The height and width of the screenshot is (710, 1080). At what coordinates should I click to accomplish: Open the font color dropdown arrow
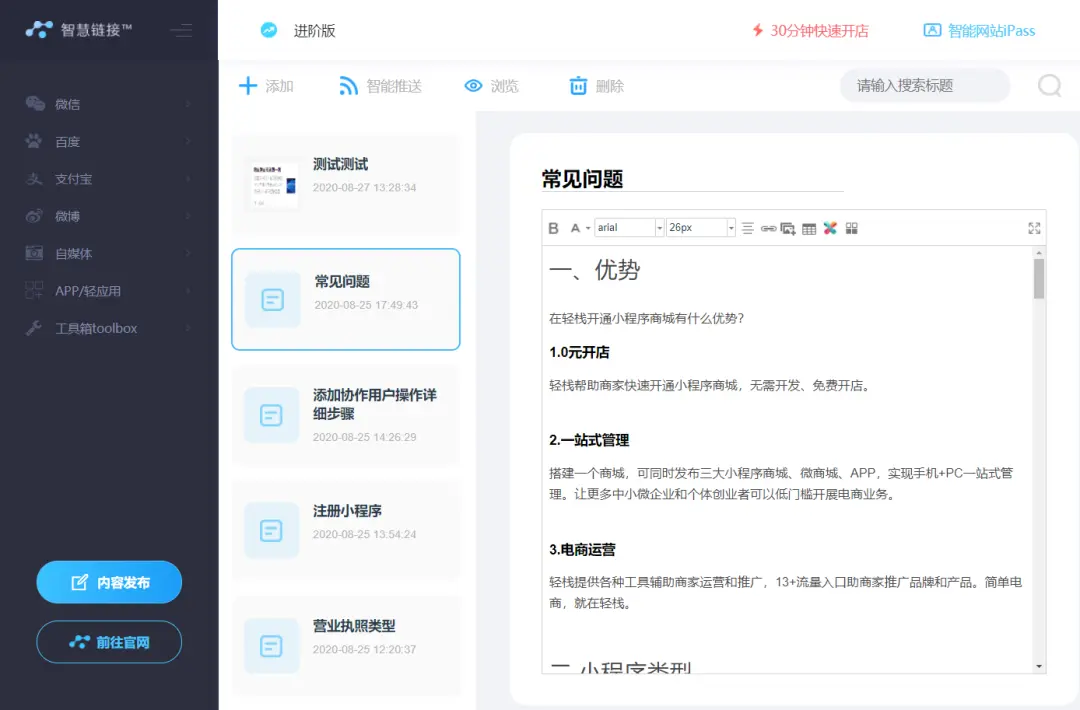click(x=588, y=229)
